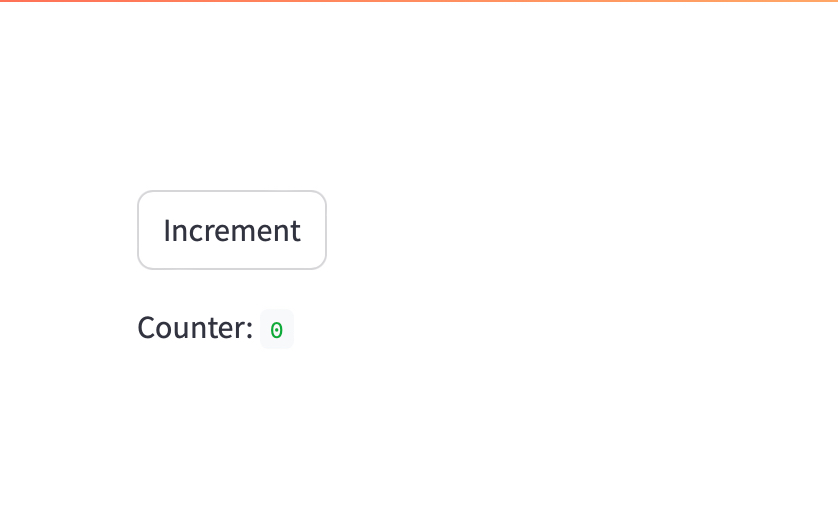Focus the Increment button

pyautogui.click(x=231, y=230)
